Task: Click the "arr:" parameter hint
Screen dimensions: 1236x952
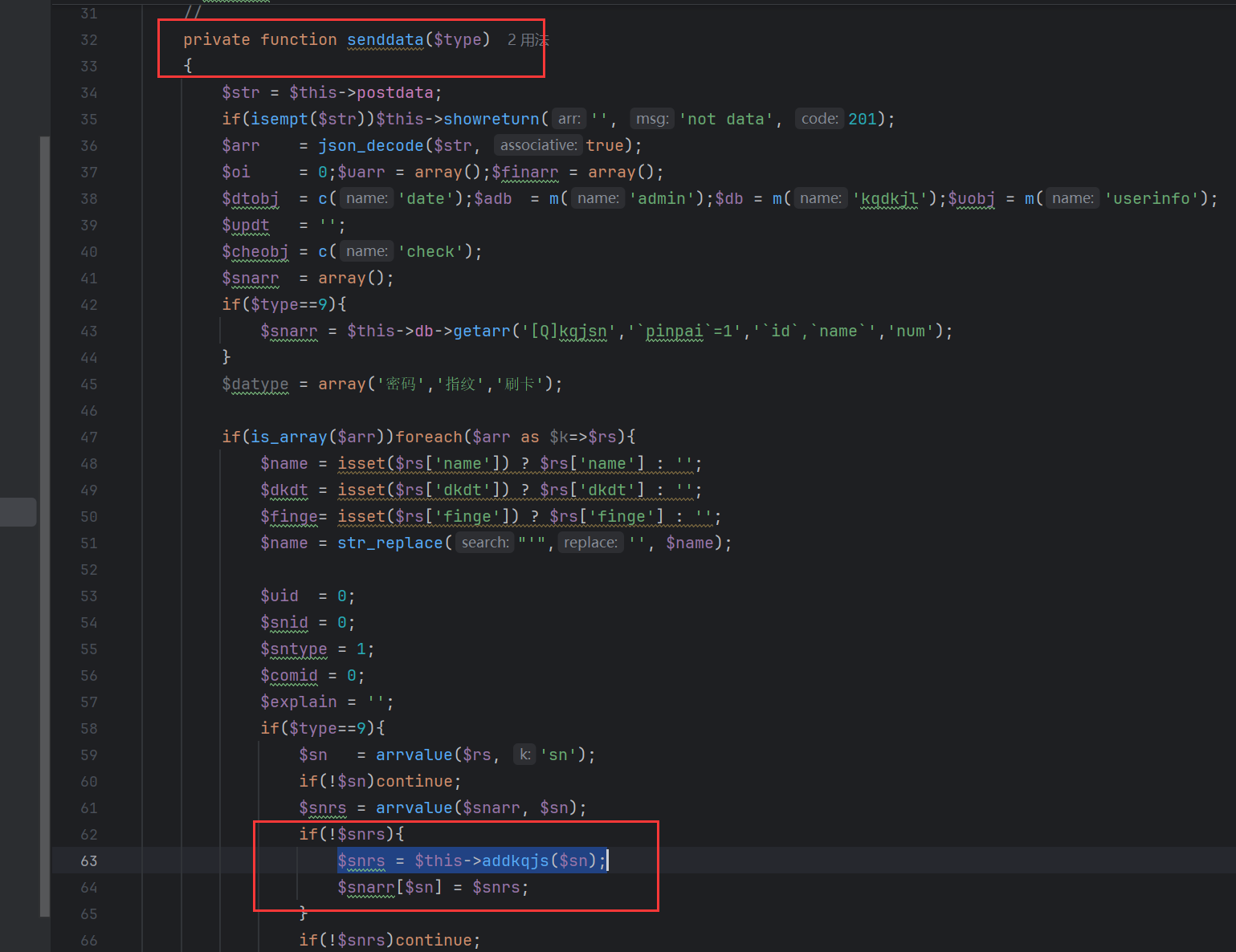Action: point(569,119)
